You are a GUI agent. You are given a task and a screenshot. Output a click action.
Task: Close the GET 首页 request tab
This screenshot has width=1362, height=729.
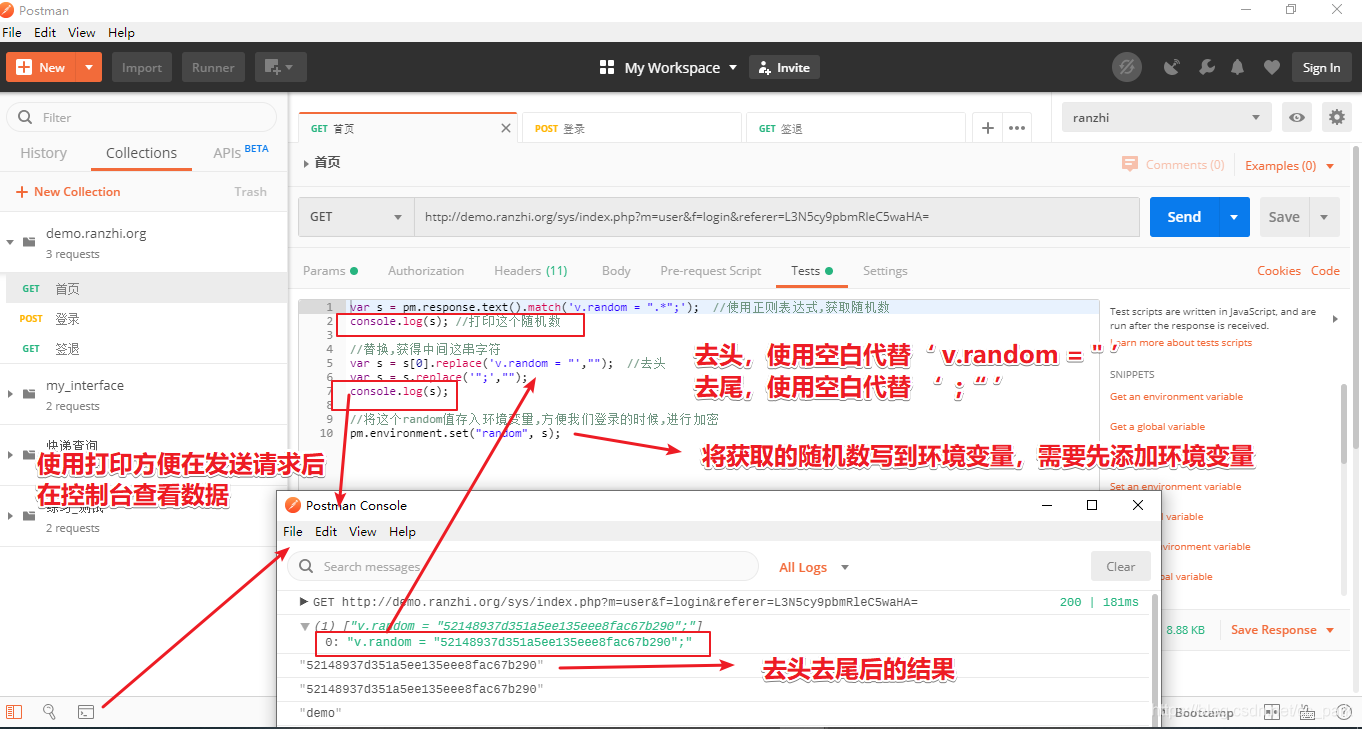click(506, 128)
